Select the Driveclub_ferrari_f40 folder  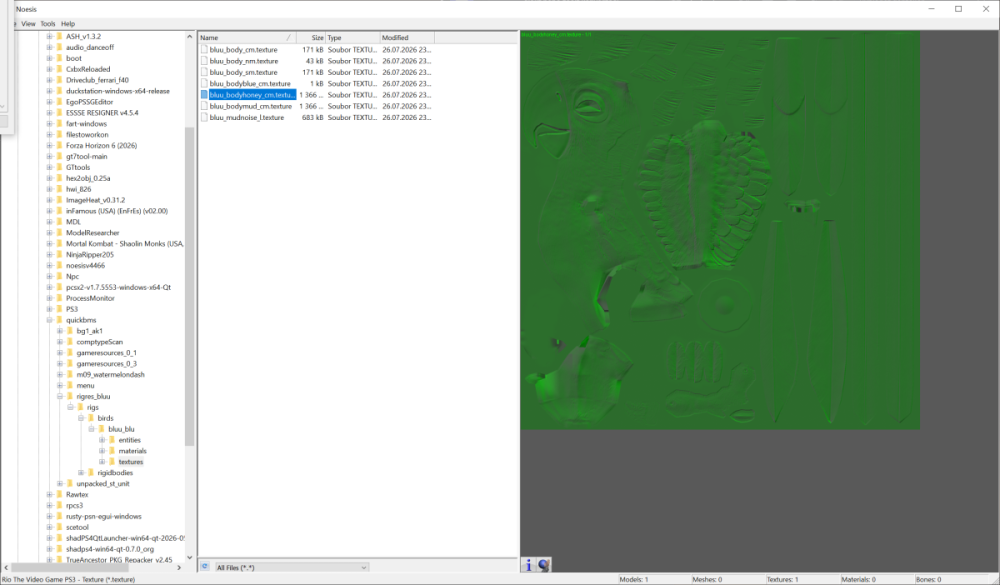97,80
